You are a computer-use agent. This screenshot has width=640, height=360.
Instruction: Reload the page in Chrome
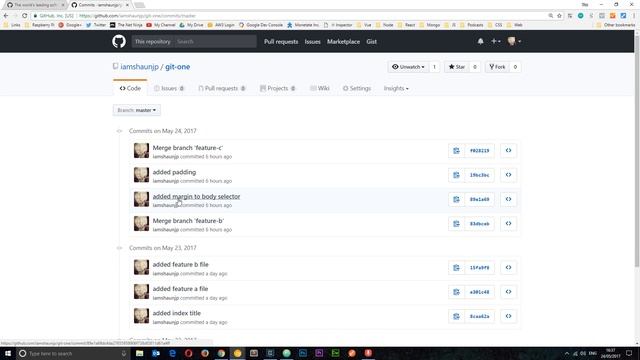tap(24, 16)
